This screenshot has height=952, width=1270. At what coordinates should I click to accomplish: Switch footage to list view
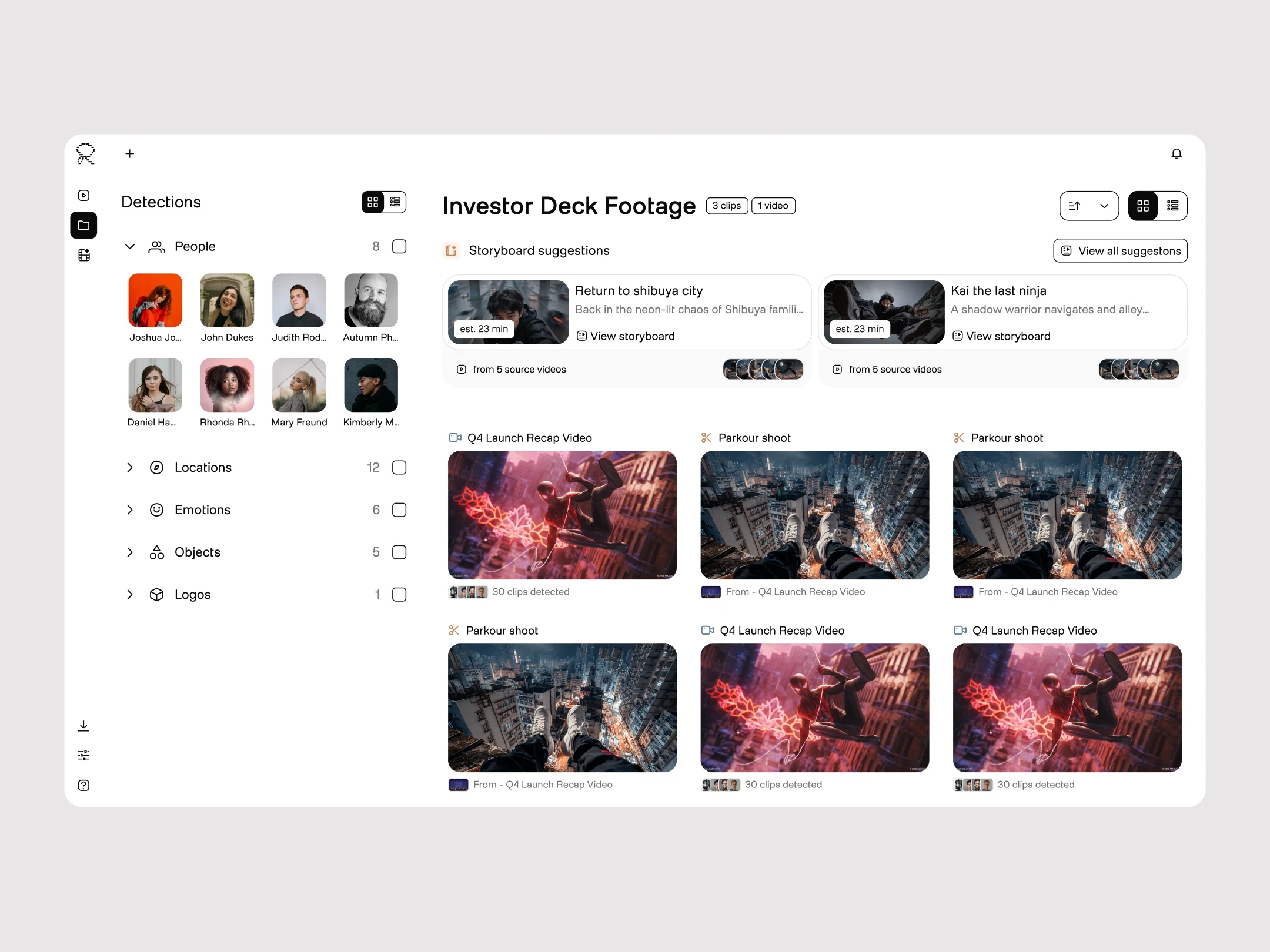(1173, 206)
